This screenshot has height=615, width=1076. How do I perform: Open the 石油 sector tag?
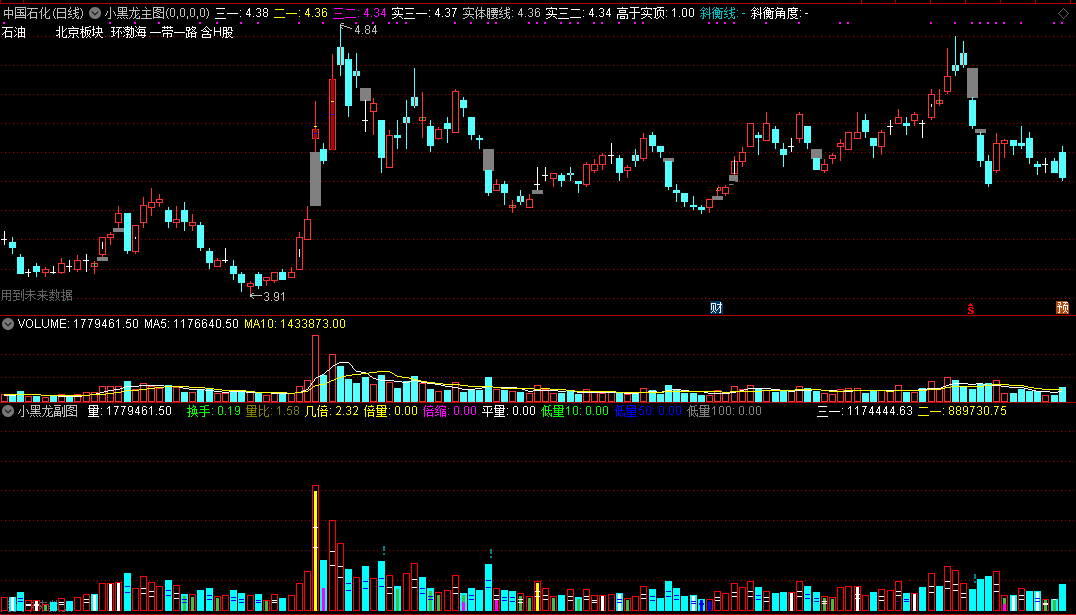[14, 32]
